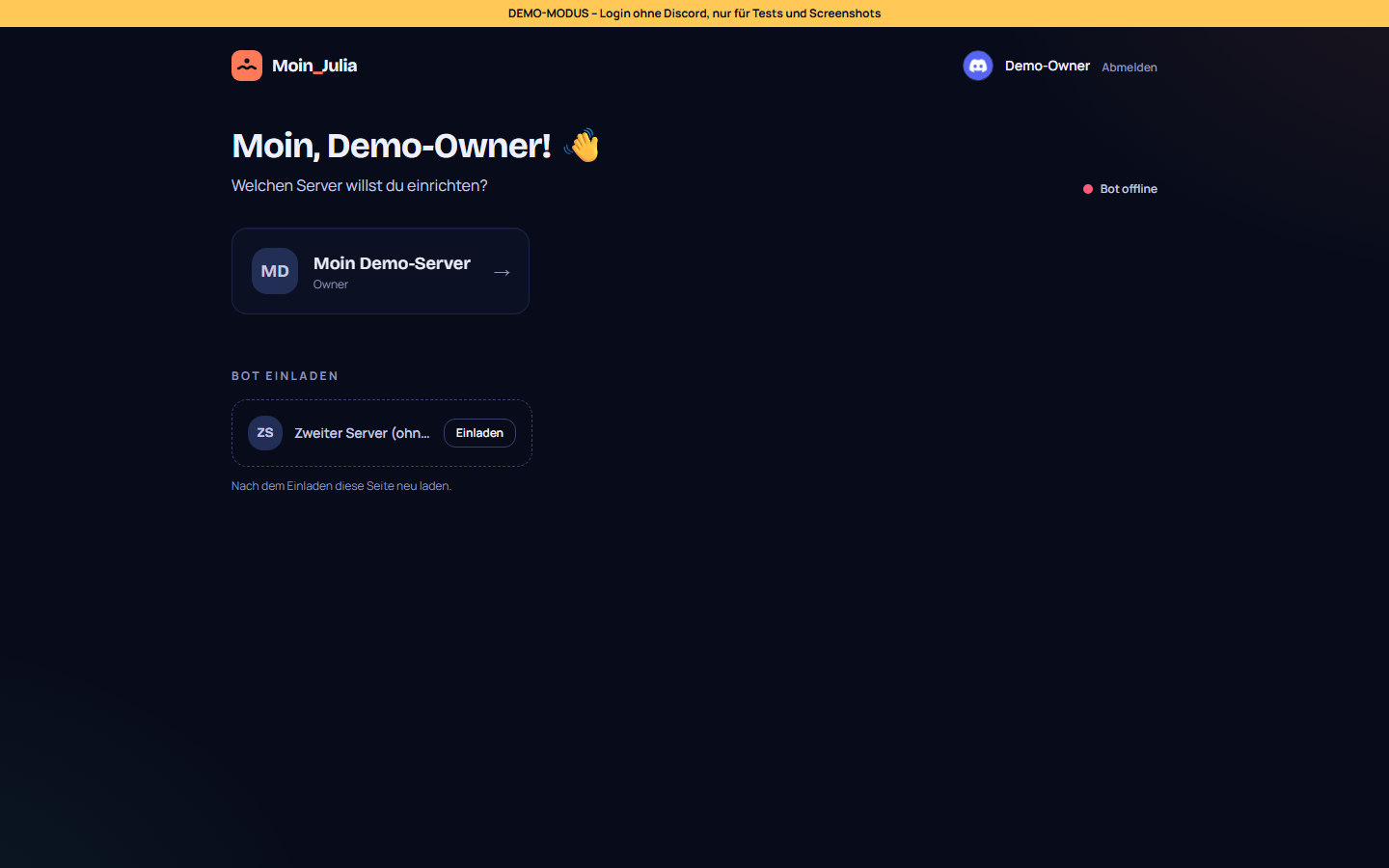This screenshot has height=868, width=1389.
Task: Click the Moin, Demo-Owner! heading
Action: click(x=391, y=146)
